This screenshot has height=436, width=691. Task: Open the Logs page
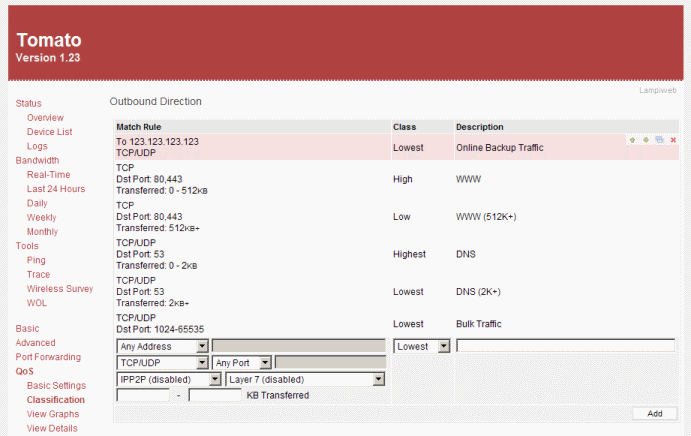[37, 146]
